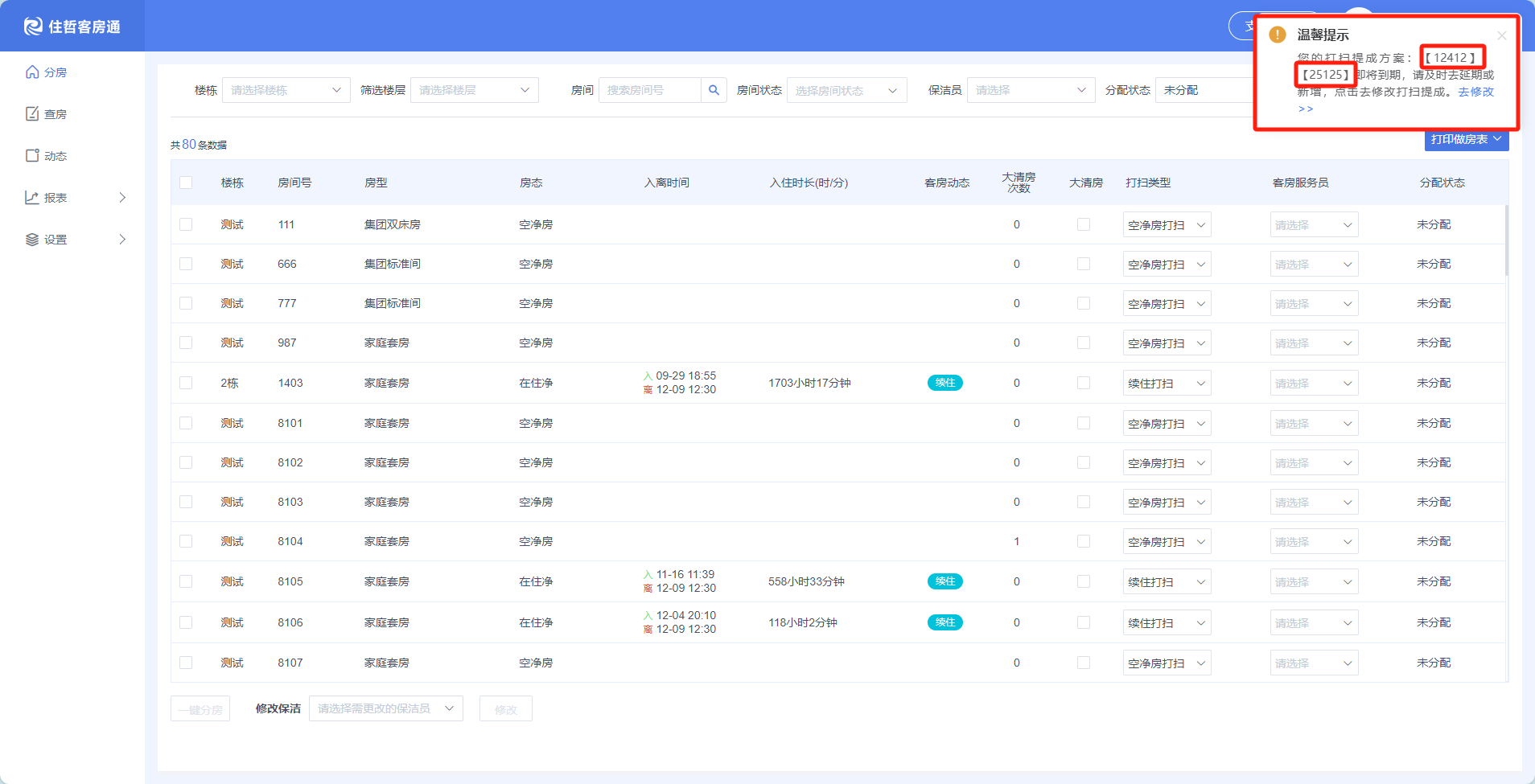Close the 温馨提示 notification popup
The height and width of the screenshot is (784, 1535).
tap(1501, 35)
